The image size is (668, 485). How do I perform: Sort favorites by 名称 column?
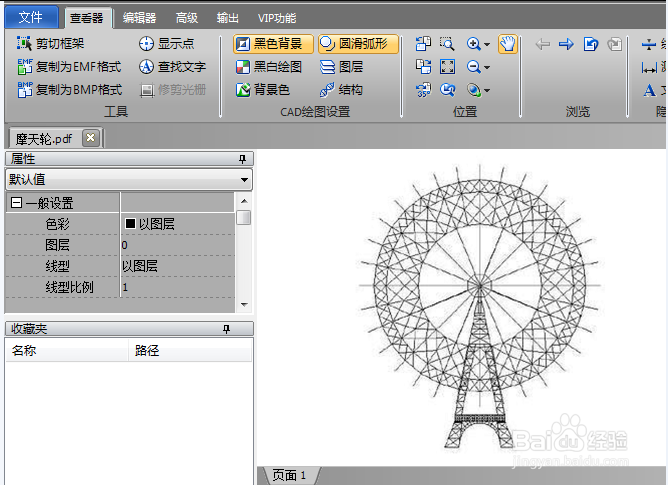pyautogui.click(x=67, y=350)
